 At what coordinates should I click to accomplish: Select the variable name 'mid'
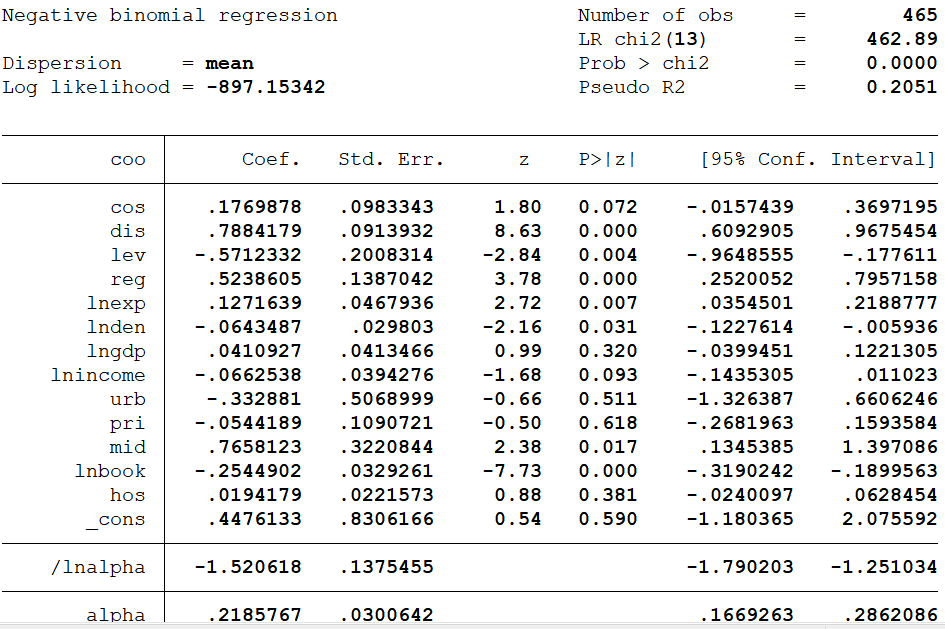click(x=128, y=448)
